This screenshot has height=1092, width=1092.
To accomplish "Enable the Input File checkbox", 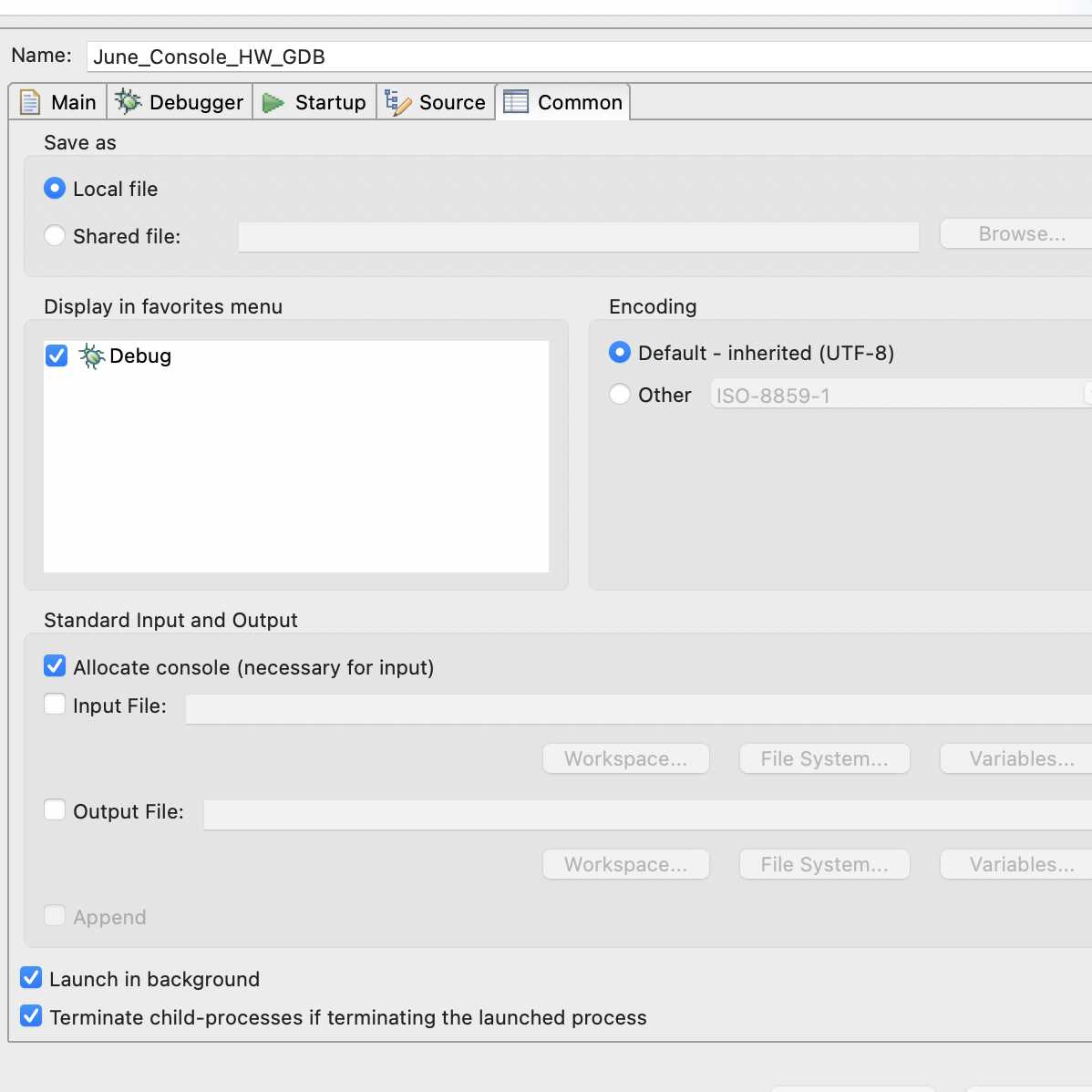I will (55, 704).
